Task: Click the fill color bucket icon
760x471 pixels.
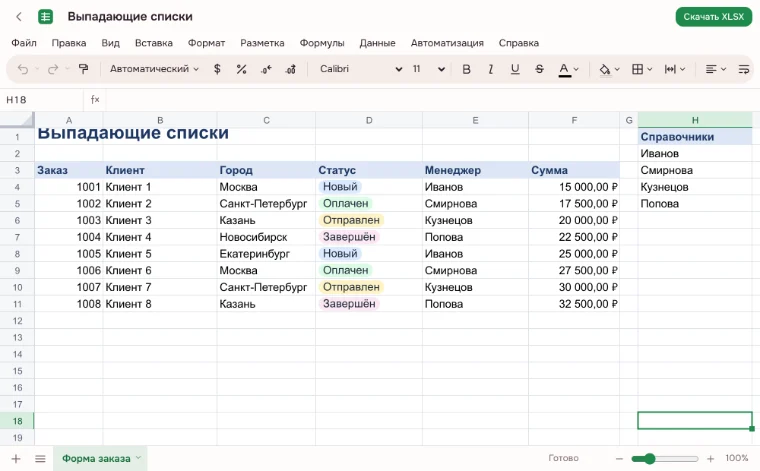Action: tap(604, 69)
